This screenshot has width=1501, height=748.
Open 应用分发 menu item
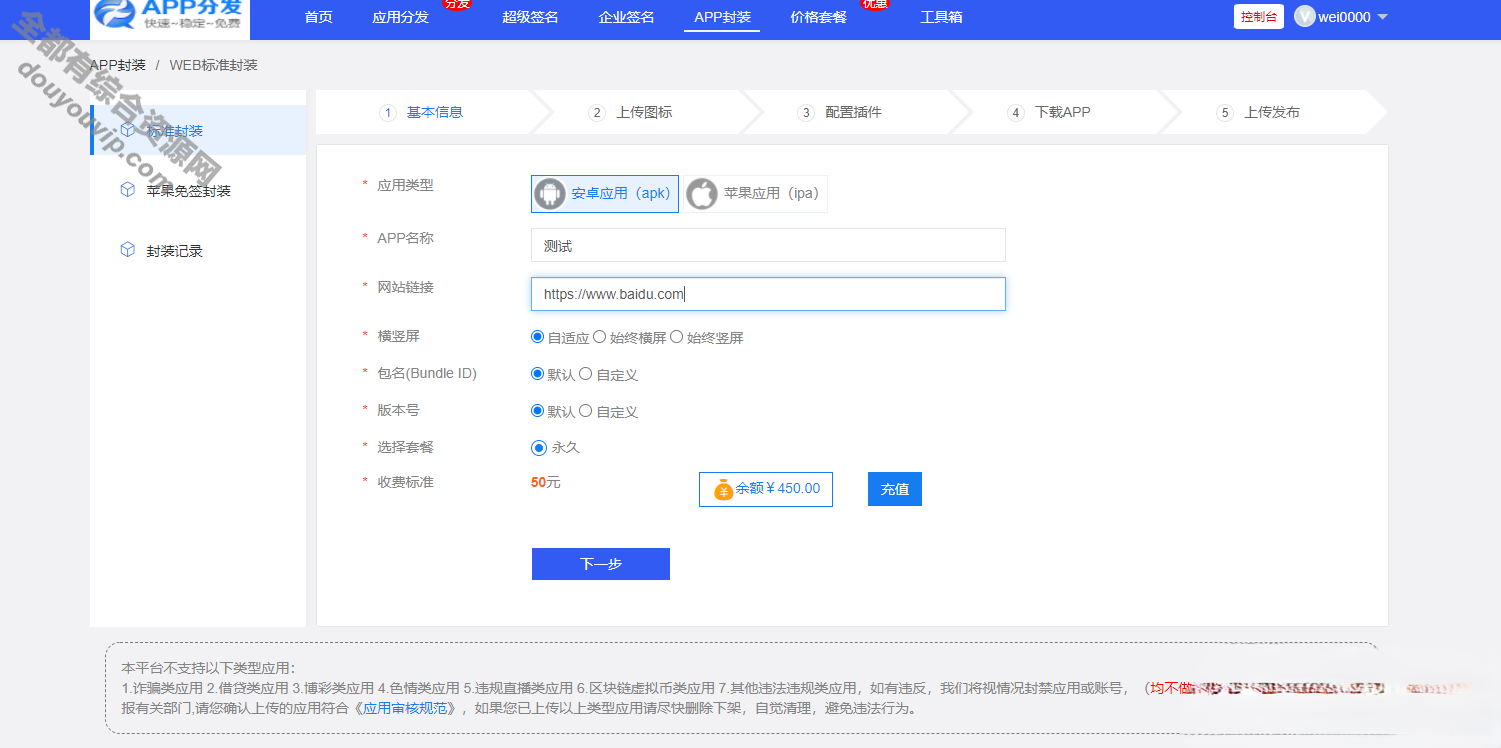tap(400, 17)
